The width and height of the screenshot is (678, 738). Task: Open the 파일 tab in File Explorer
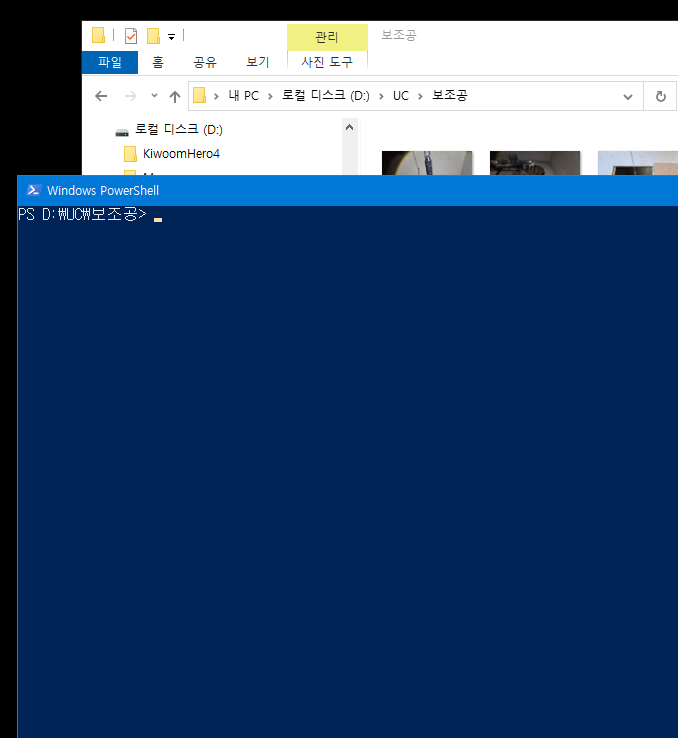tap(110, 62)
